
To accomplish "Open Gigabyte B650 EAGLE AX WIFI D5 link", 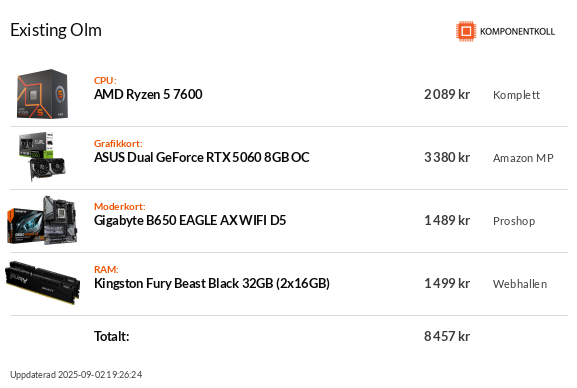I will tap(190, 221).
